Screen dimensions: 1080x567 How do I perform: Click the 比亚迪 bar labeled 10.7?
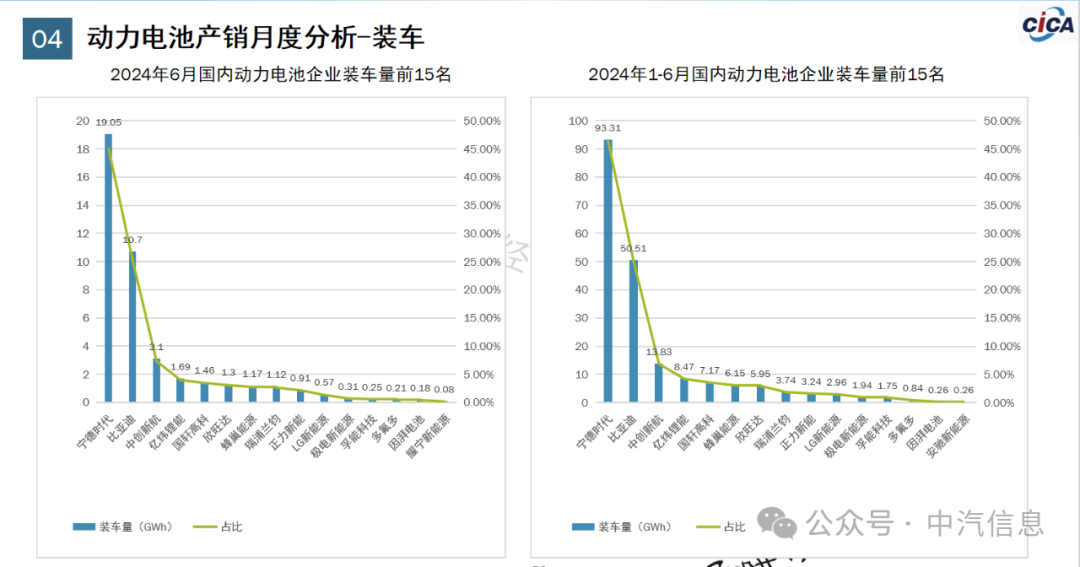click(x=132, y=327)
